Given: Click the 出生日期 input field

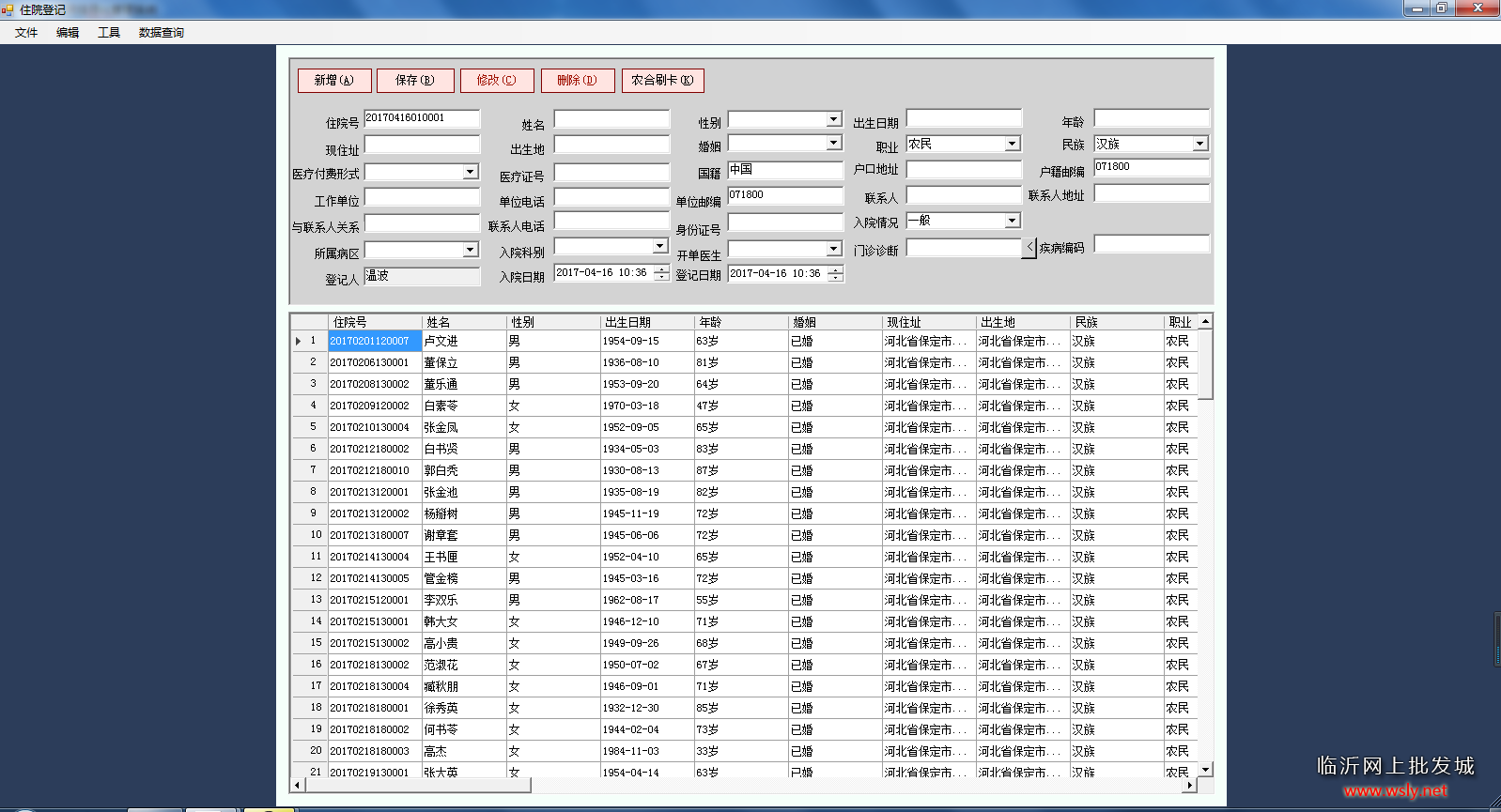Looking at the screenshot, I should tap(964, 118).
